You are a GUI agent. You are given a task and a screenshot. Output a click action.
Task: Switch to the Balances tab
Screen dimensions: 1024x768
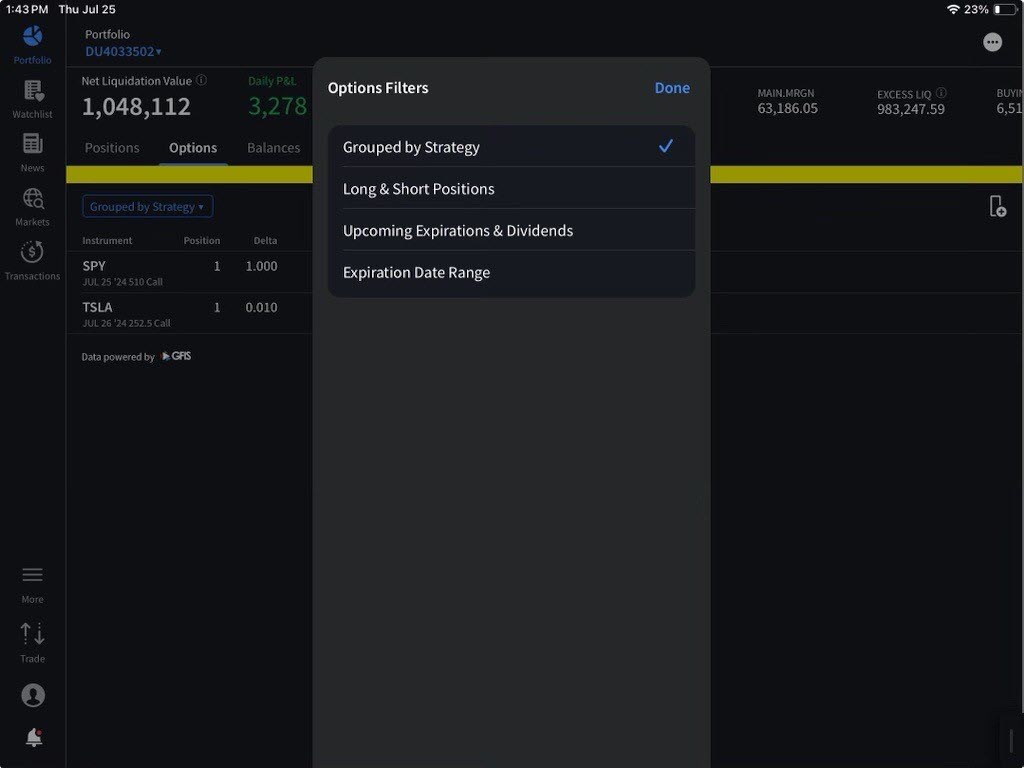tap(273, 148)
